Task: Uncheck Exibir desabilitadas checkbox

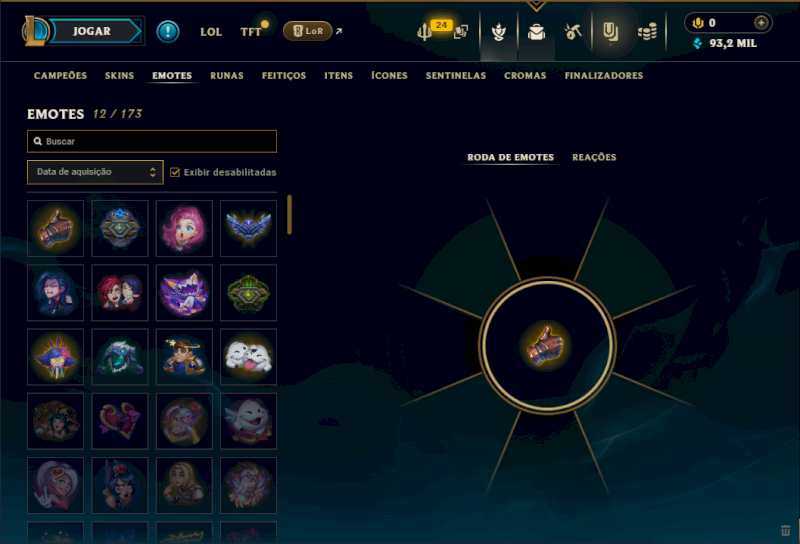Action: [175, 172]
